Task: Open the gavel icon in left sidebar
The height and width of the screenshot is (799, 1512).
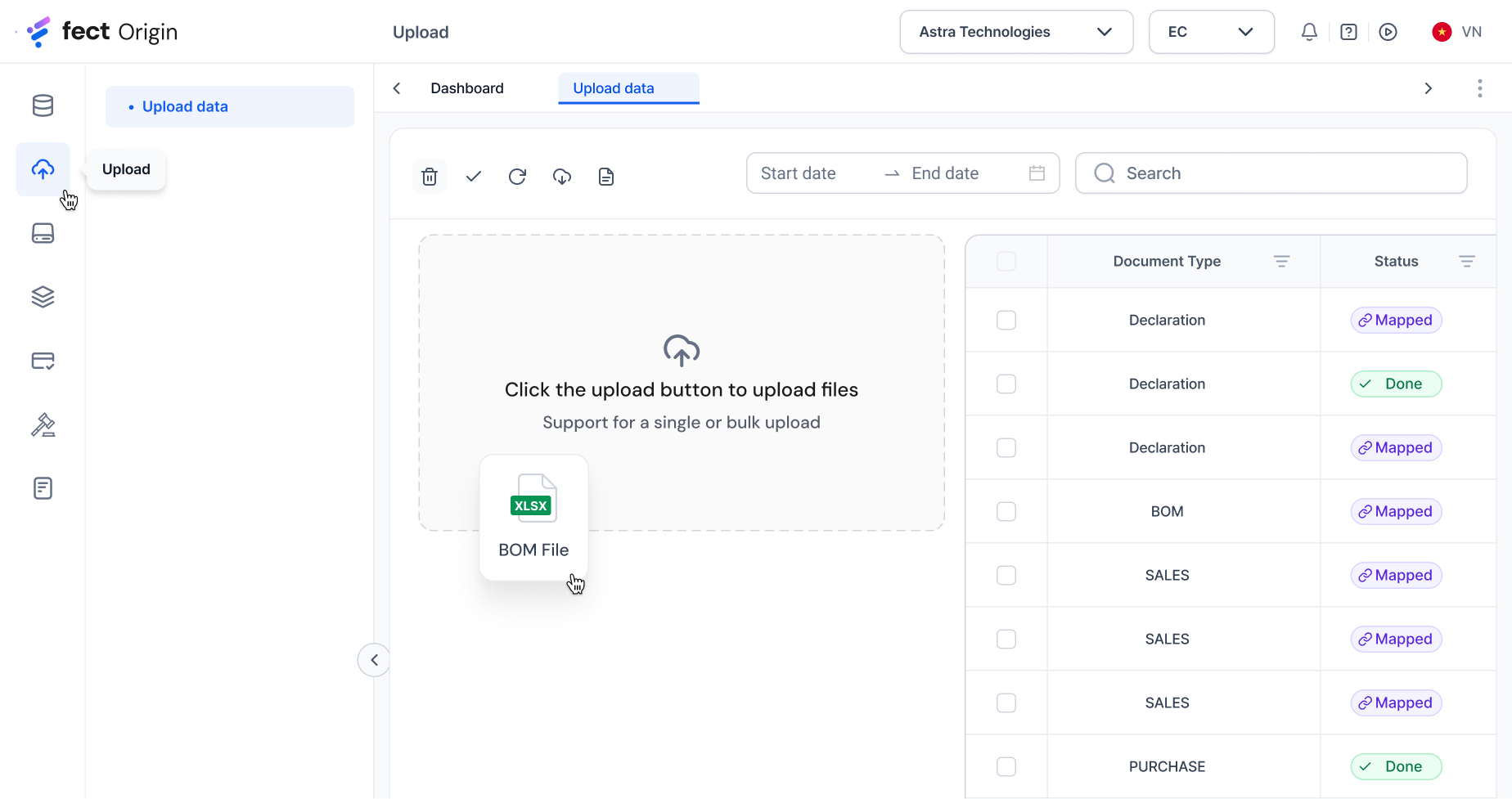Action: pyautogui.click(x=43, y=425)
